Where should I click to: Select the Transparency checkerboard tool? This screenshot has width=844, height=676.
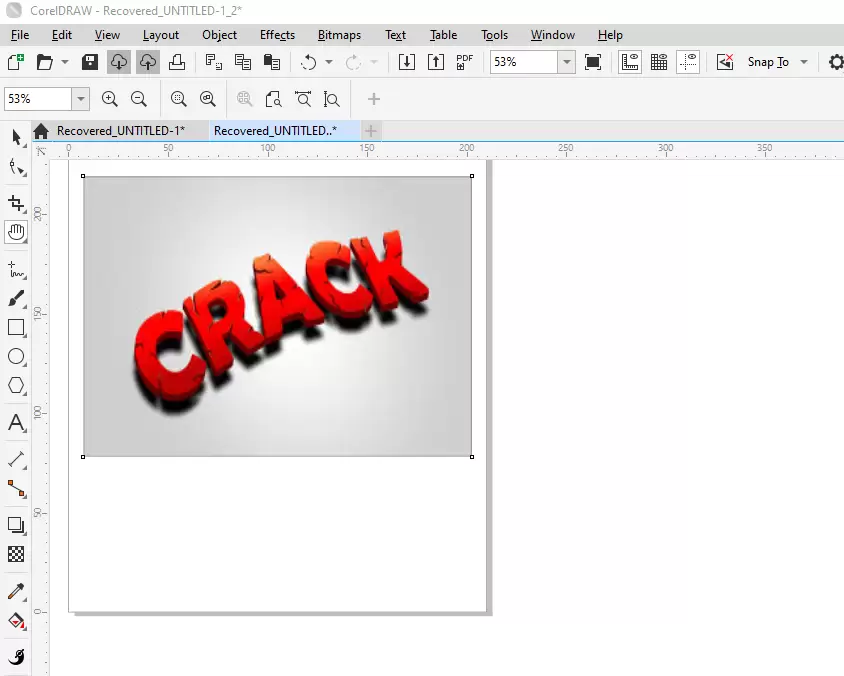click(x=16, y=554)
